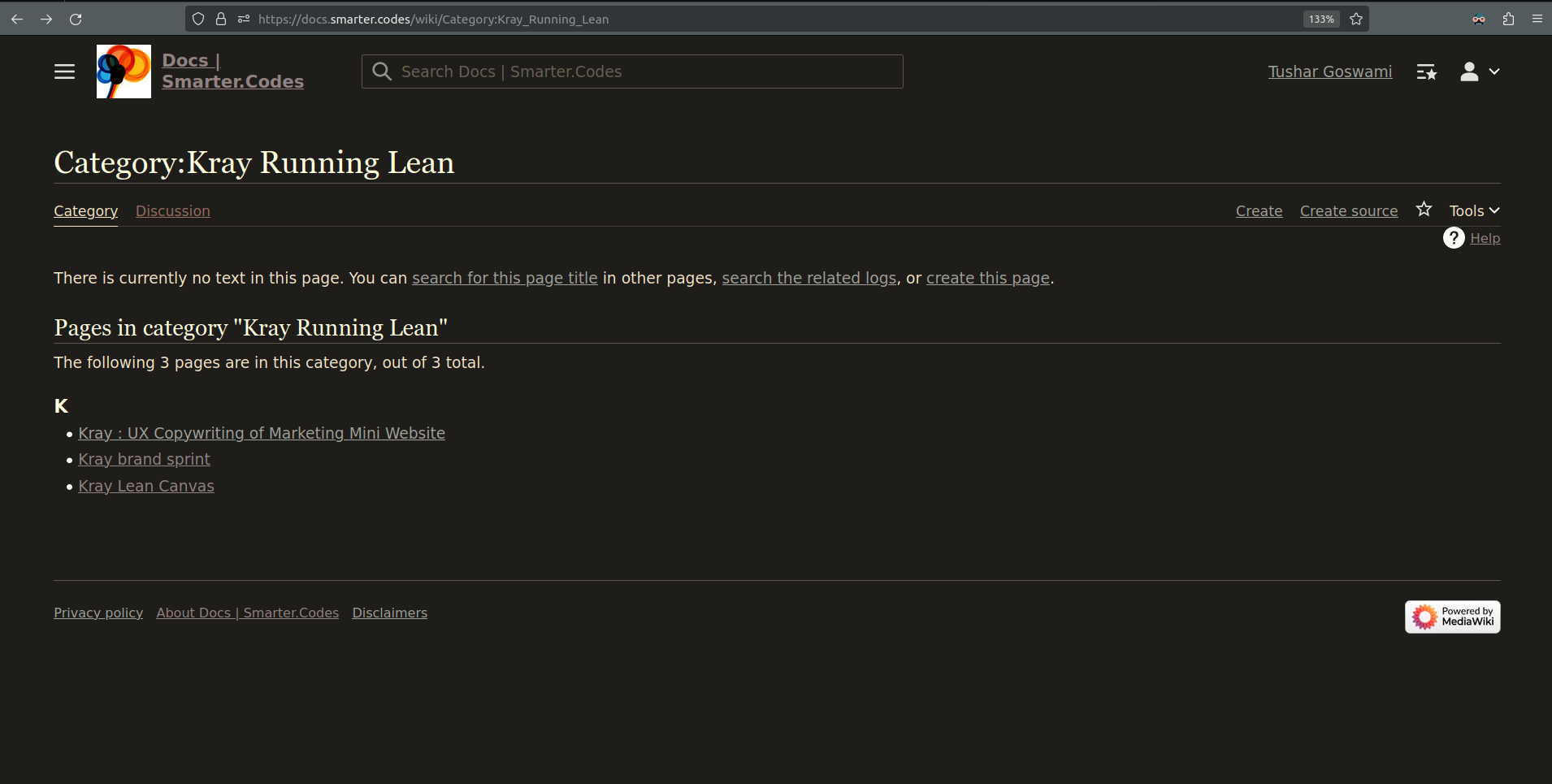
Task: Click the shield tracking protection icon
Action: point(198,19)
